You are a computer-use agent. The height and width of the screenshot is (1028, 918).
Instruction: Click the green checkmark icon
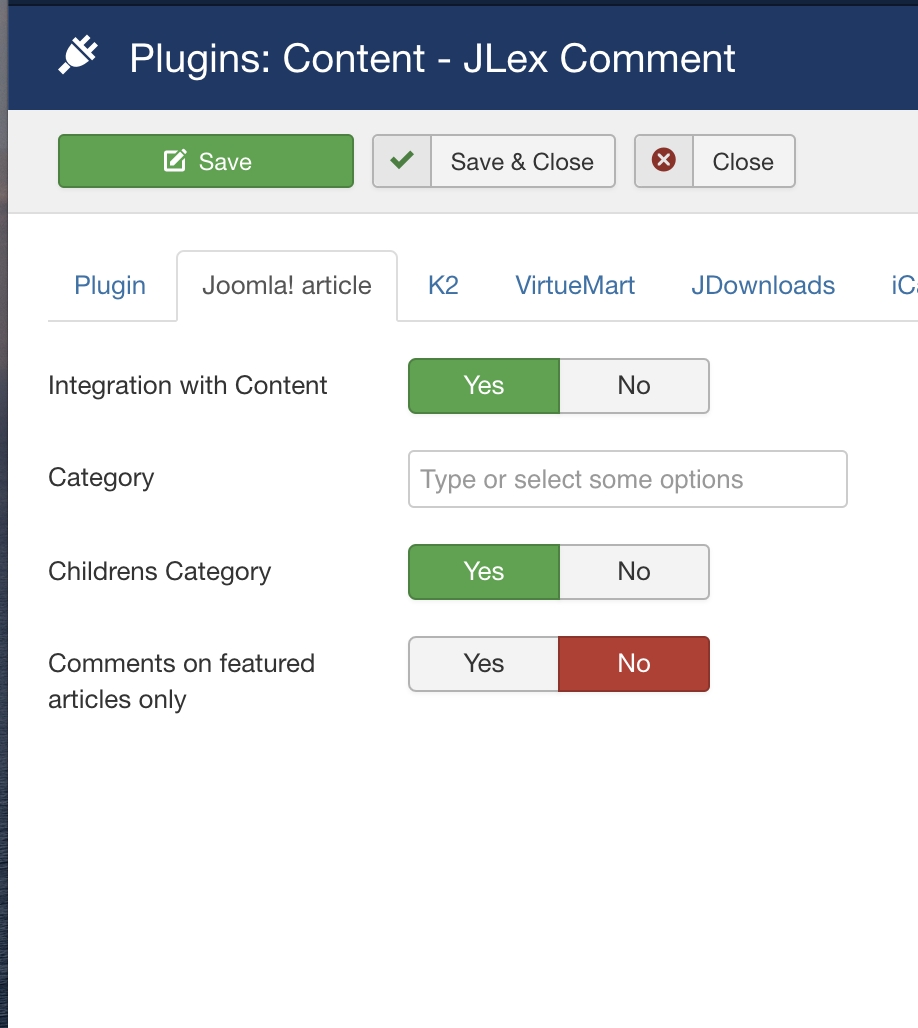(402, 161)
